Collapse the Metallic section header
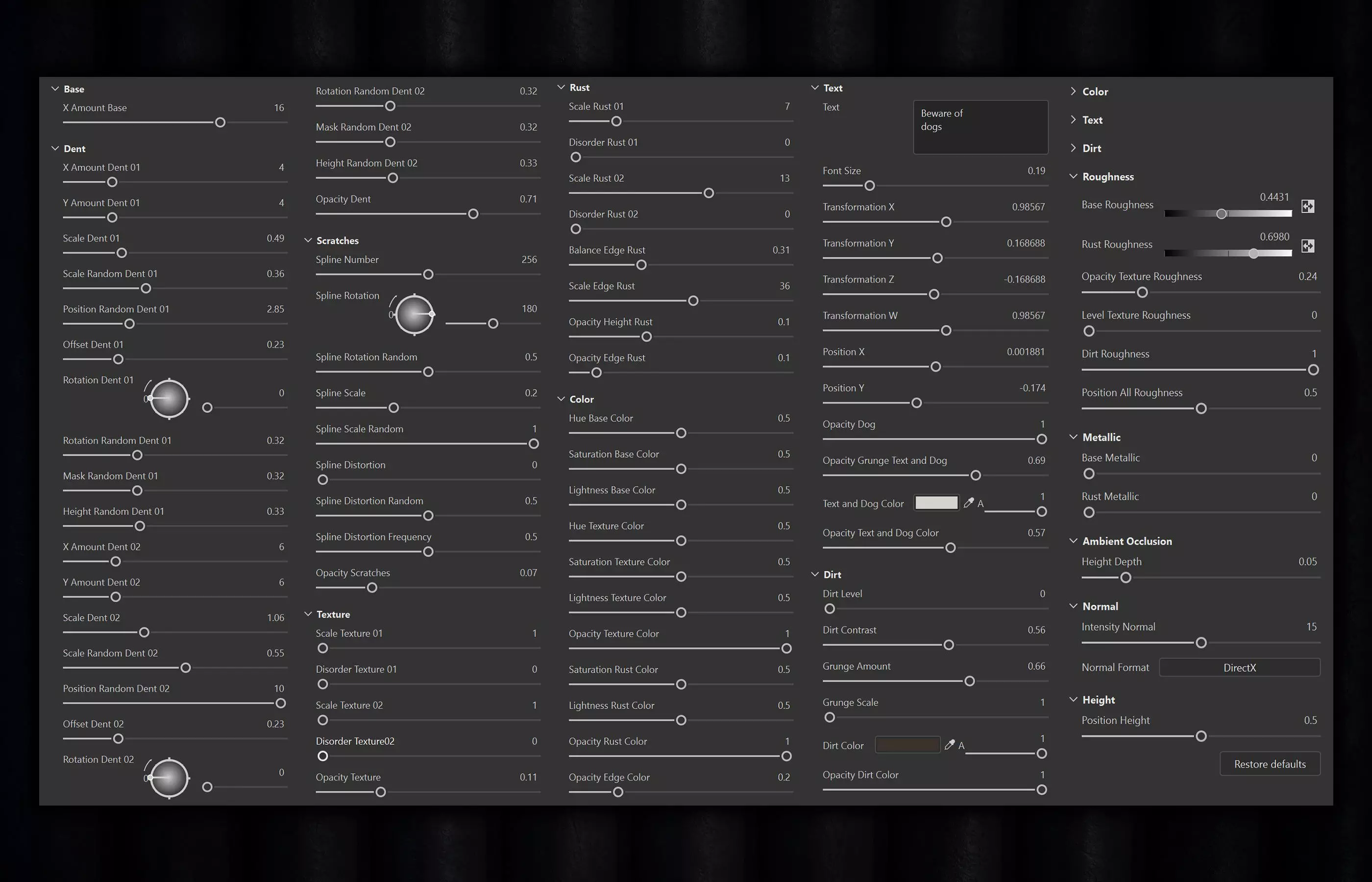 [1073, 437]
